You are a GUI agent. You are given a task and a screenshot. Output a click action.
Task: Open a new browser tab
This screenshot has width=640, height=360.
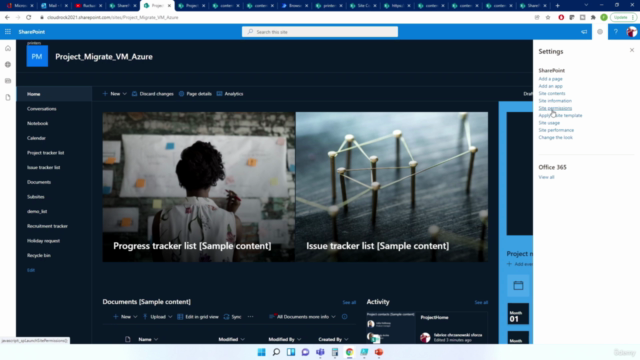[x=558, y=6]
